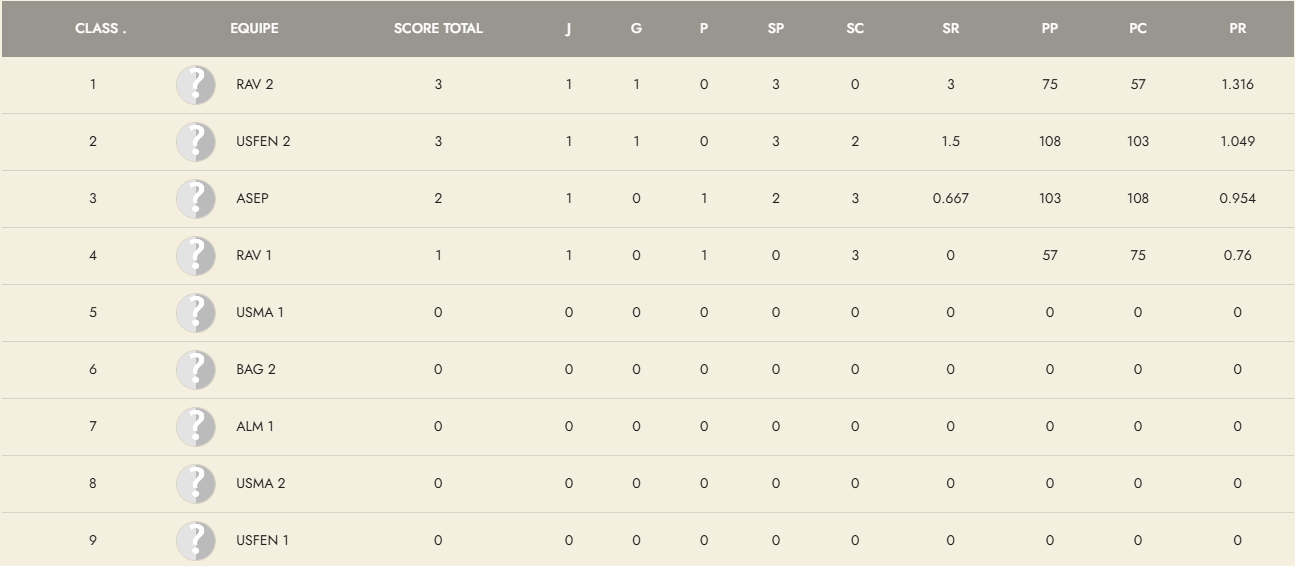The width and height of the screenshot is (1295, 566).
Task: Click the RAV 2 team logo placeholder
Action: click(x=196, y=85)
